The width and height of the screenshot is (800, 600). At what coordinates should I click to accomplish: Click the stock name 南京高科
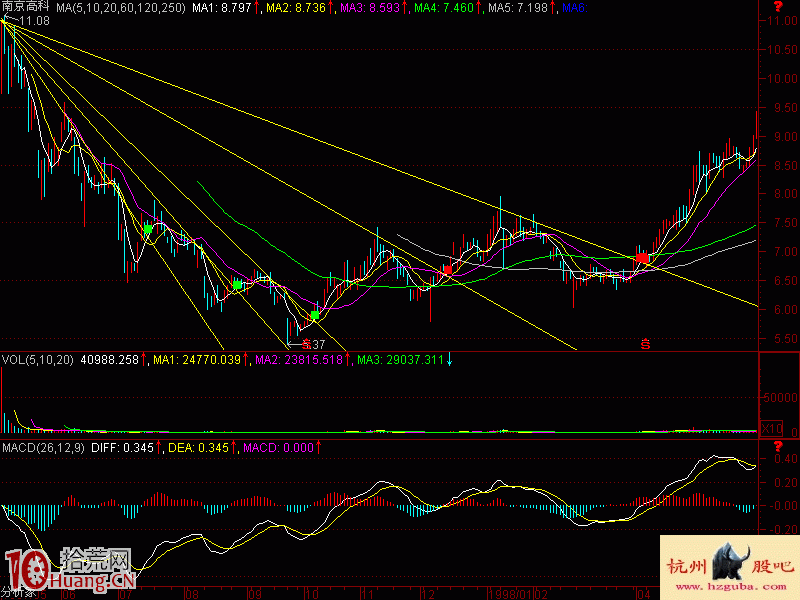tap(26, 7)
